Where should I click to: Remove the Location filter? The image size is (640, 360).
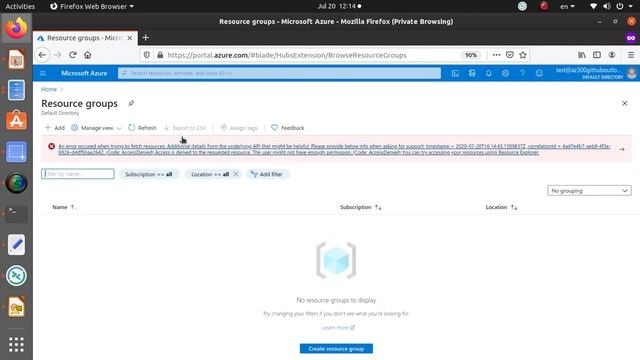(x=236, y=174)
